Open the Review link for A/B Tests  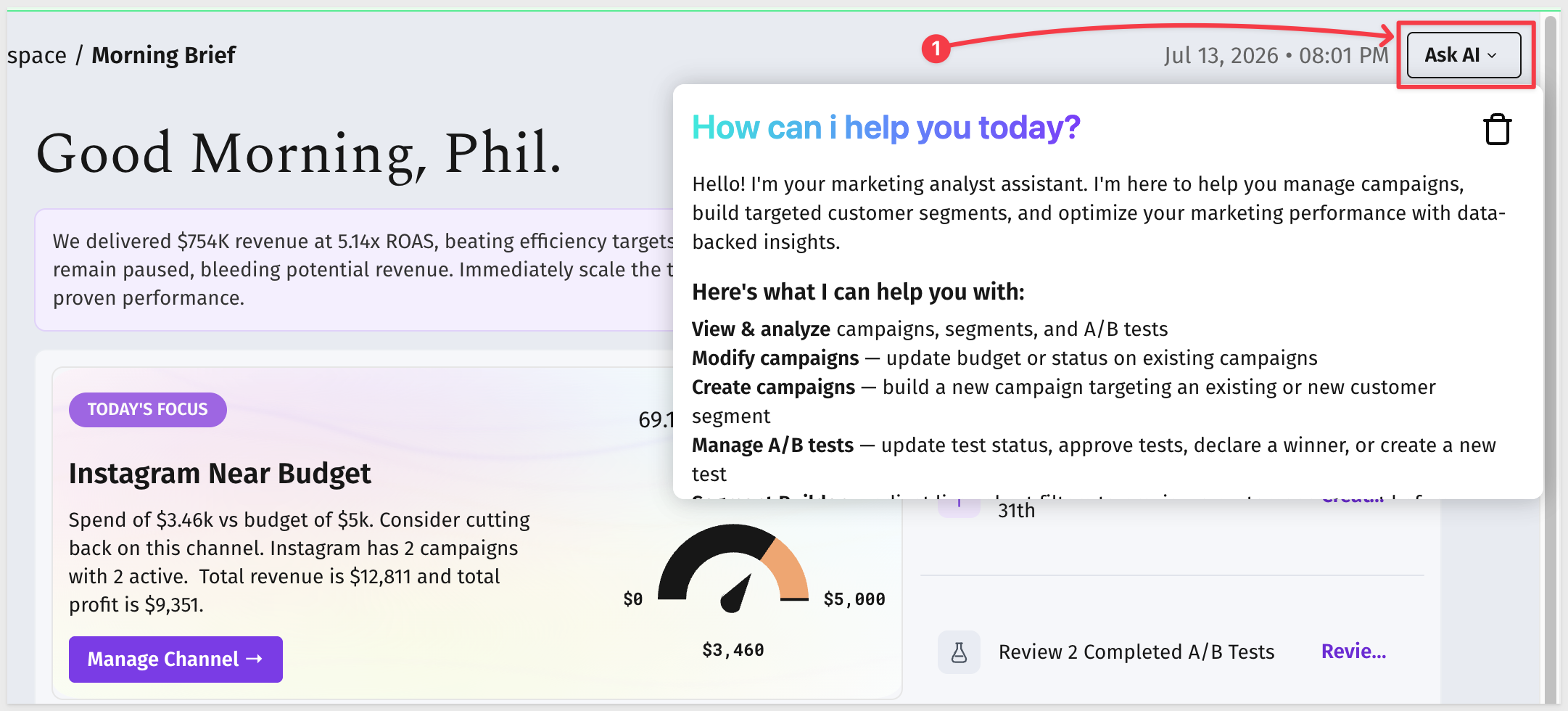click(x=1353, y=652)
